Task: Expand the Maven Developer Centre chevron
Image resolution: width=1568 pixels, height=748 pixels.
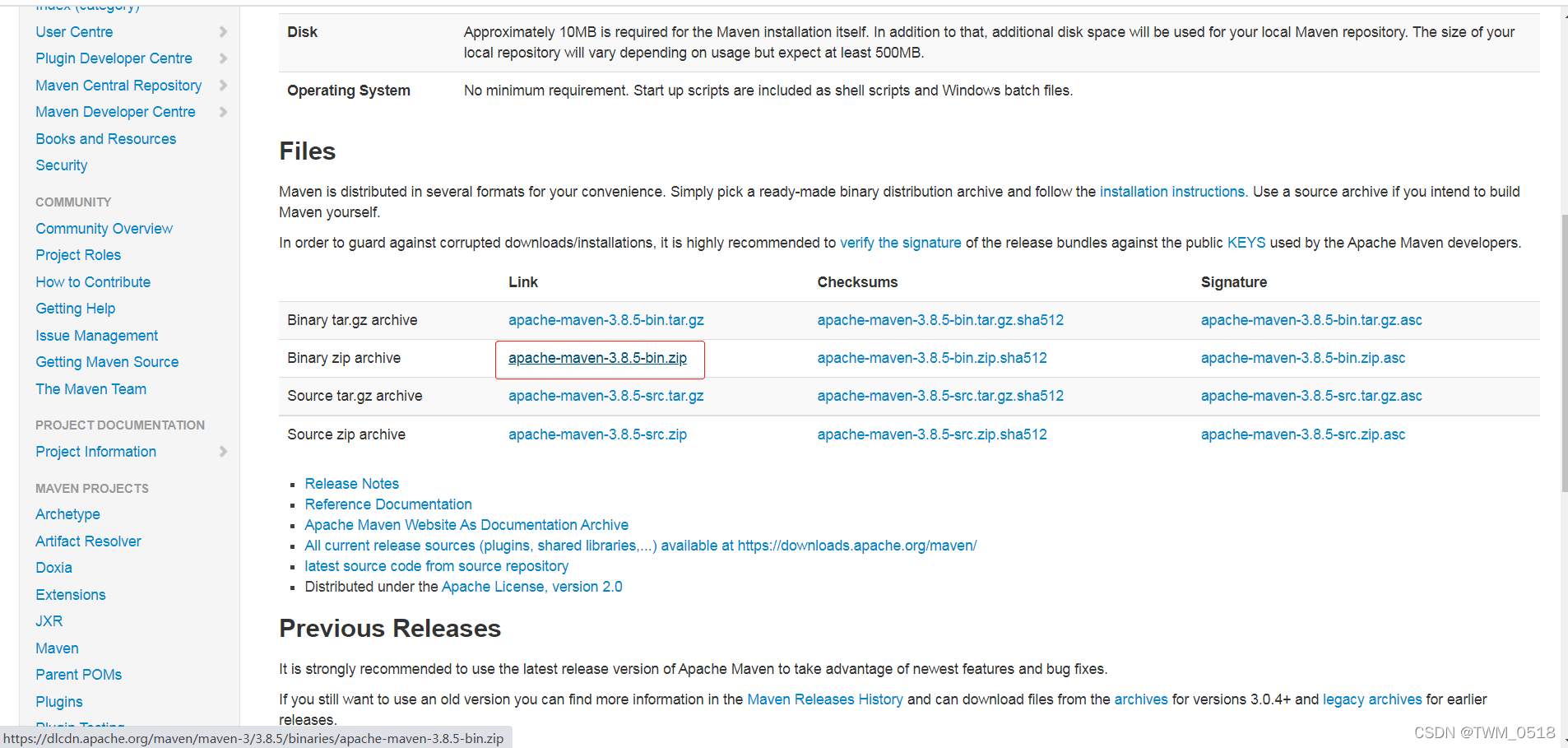Action: tap(223, 112)
